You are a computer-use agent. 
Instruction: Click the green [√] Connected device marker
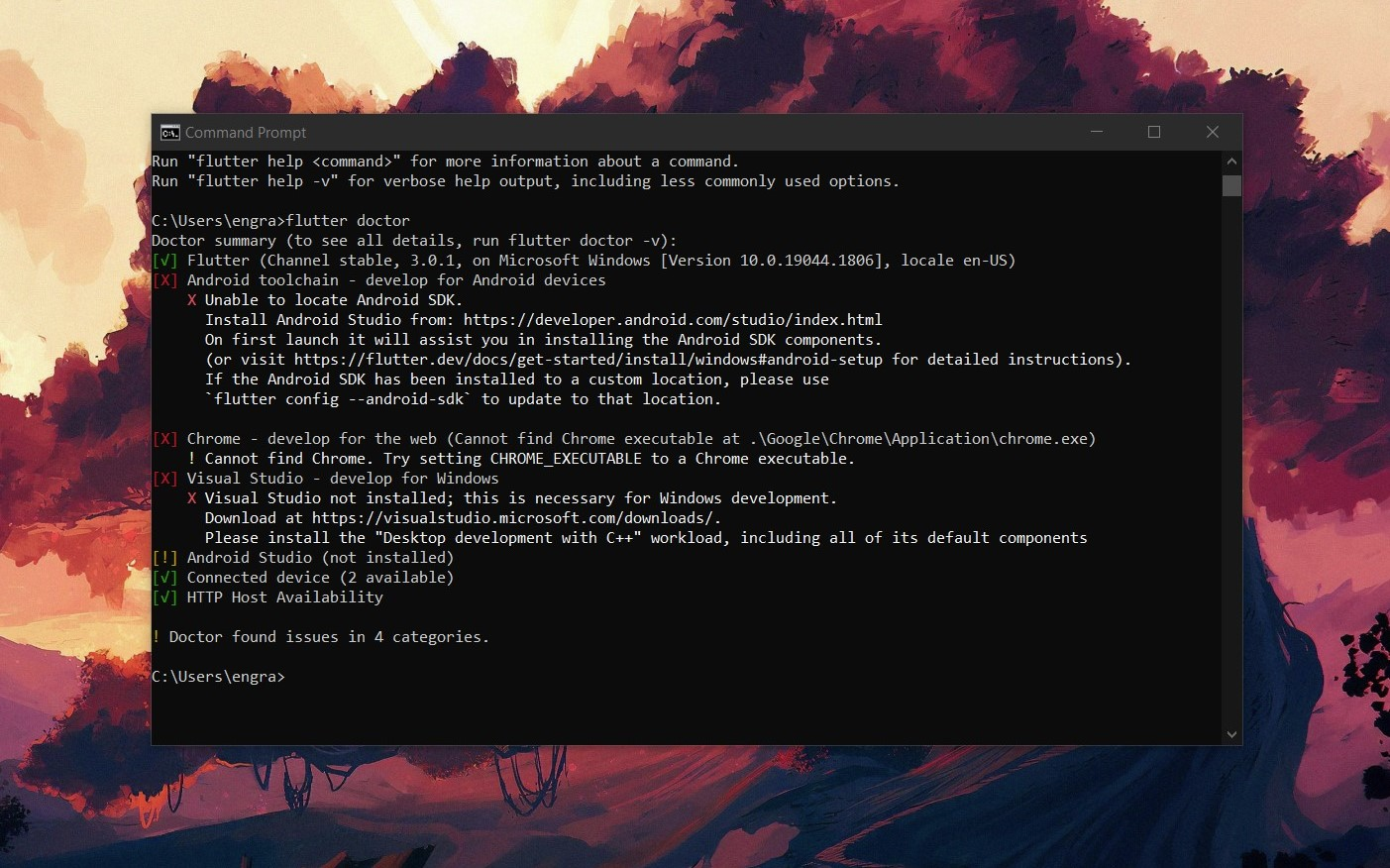164,577
